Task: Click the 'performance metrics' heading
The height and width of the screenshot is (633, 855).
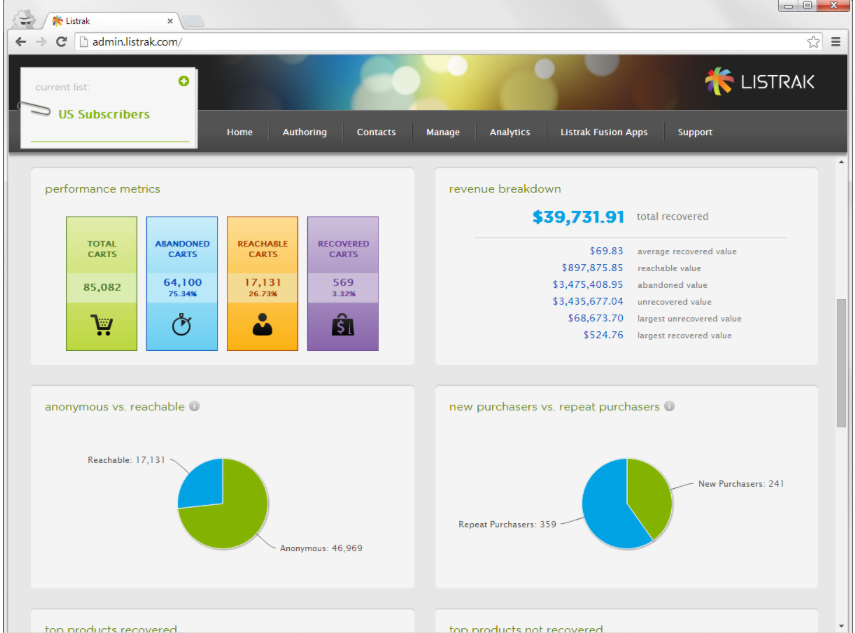Action: point(103,189)
